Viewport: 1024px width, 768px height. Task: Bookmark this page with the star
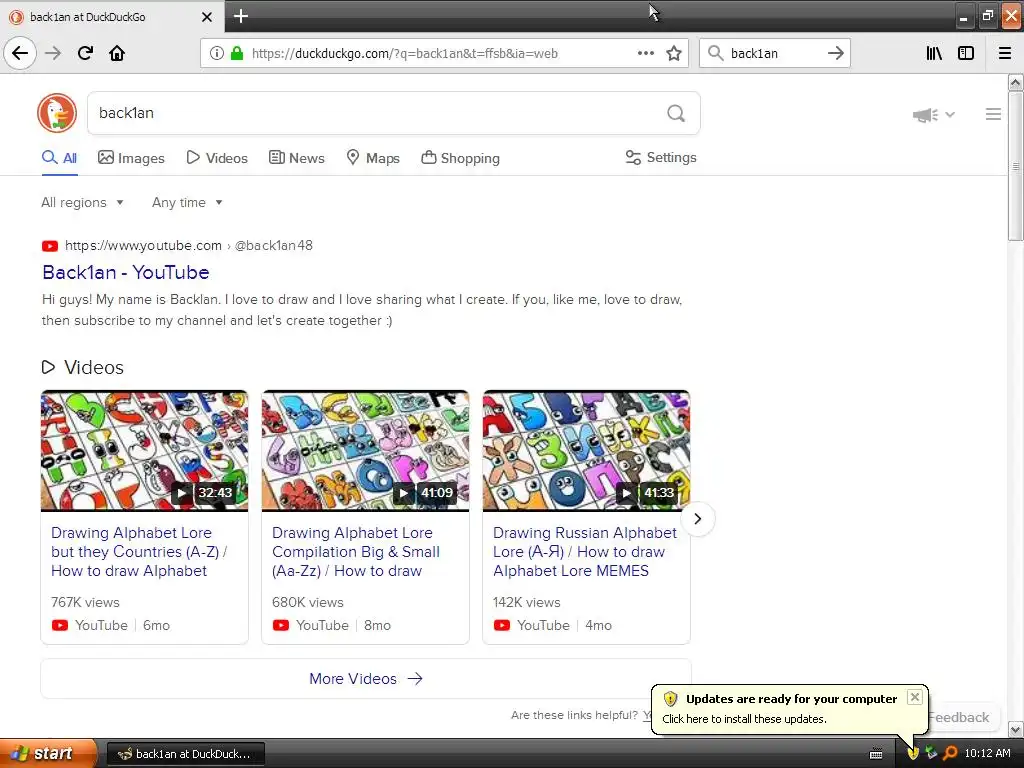coord(674,53)
